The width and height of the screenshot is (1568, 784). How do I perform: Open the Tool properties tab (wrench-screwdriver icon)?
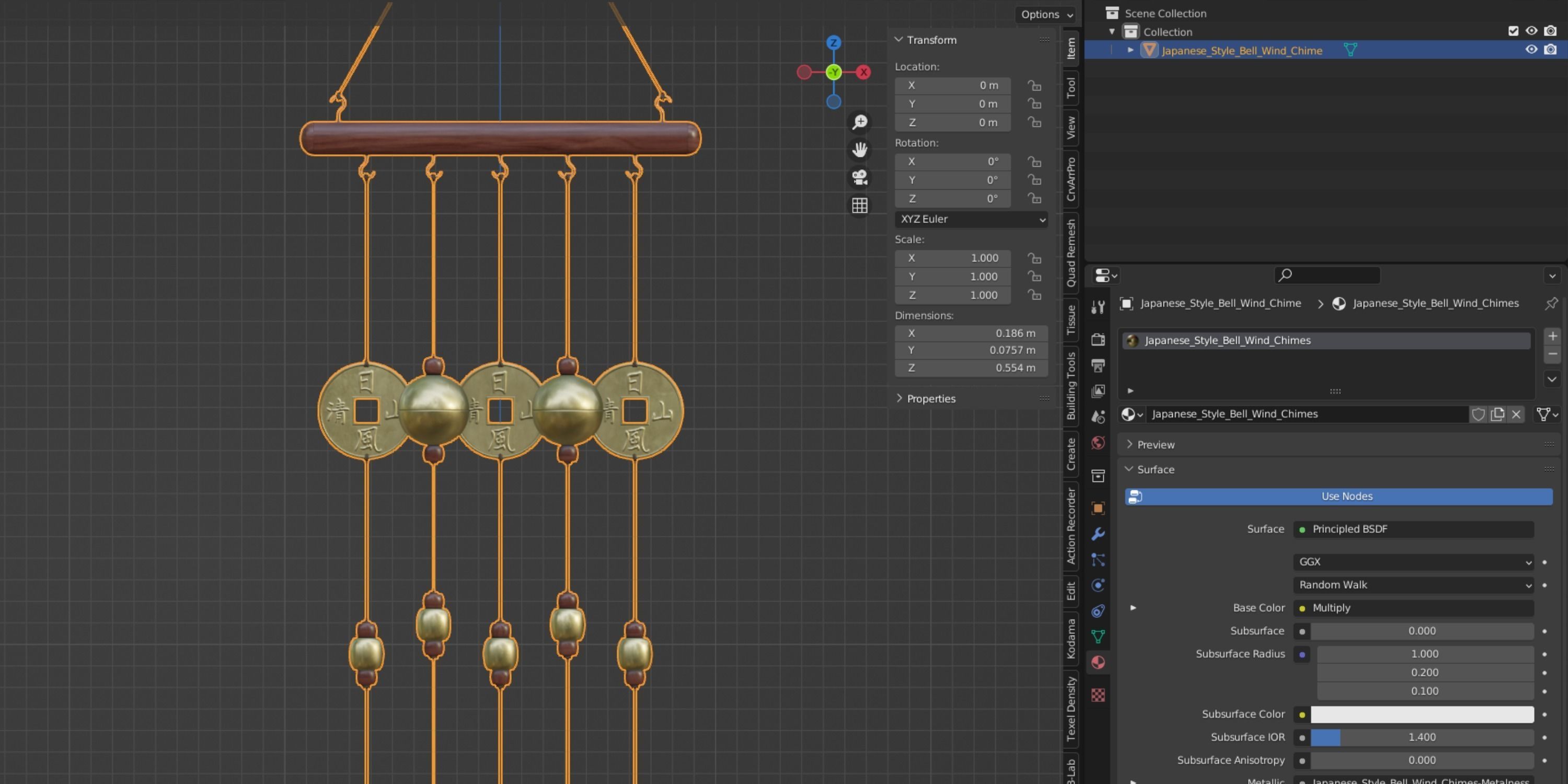click(x=1098, y=307)
